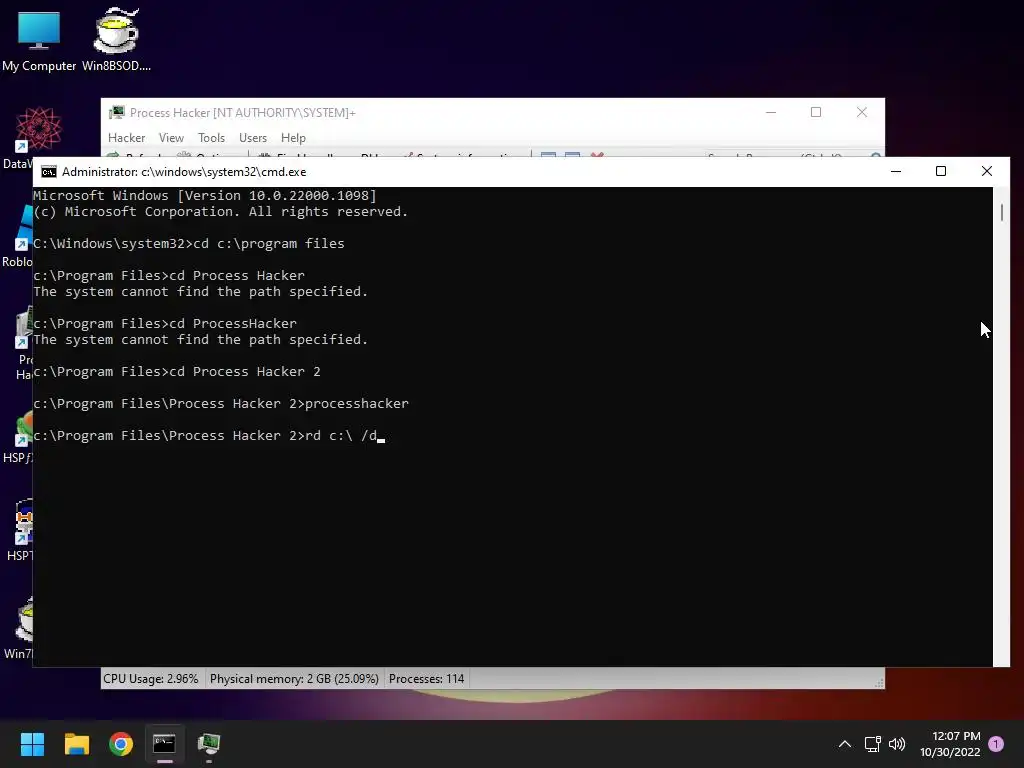Click the 'cd Process Hacker' command line
This screenshot has width=1024, height=768.
pos(168,276)
